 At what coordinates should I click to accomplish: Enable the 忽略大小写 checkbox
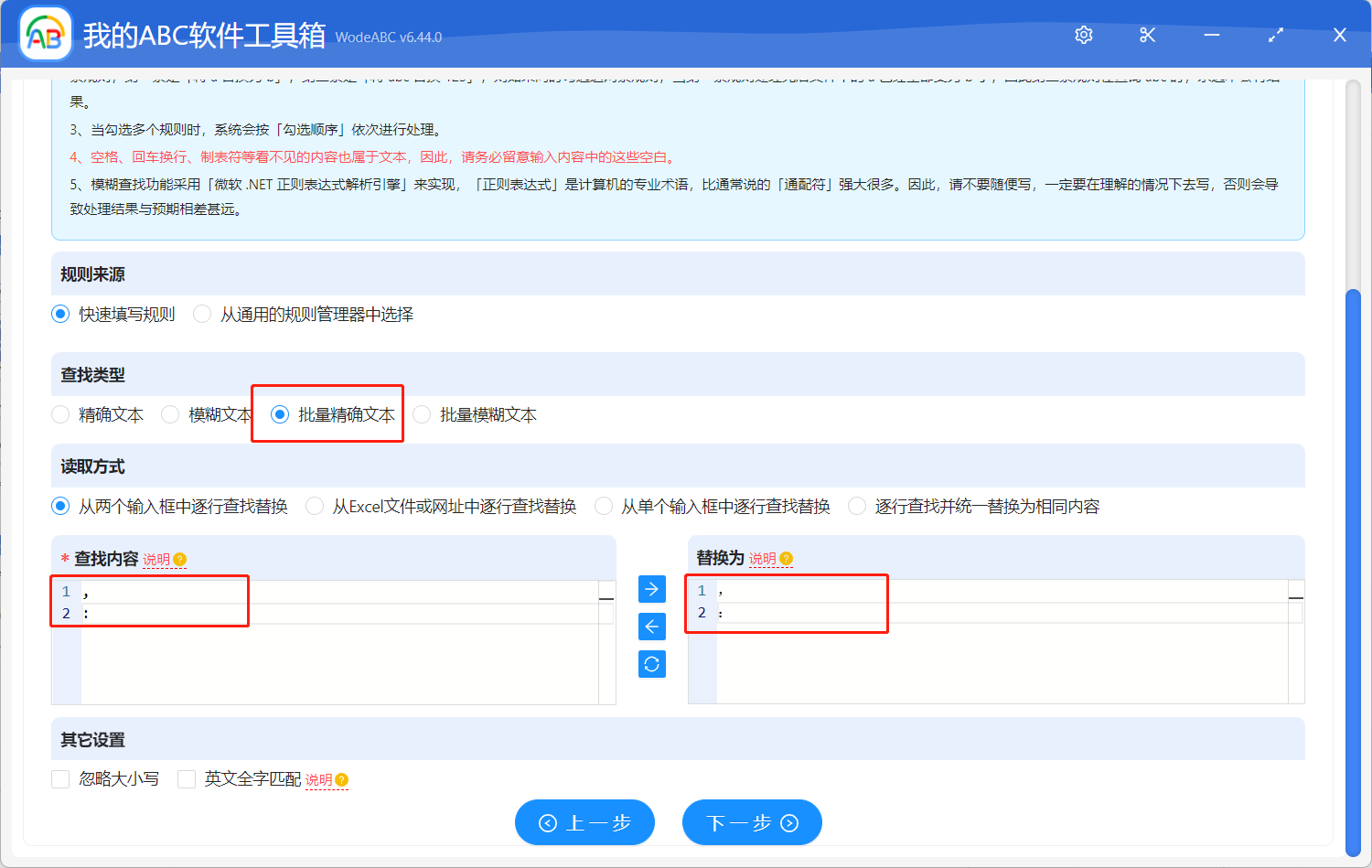(61, 779)
